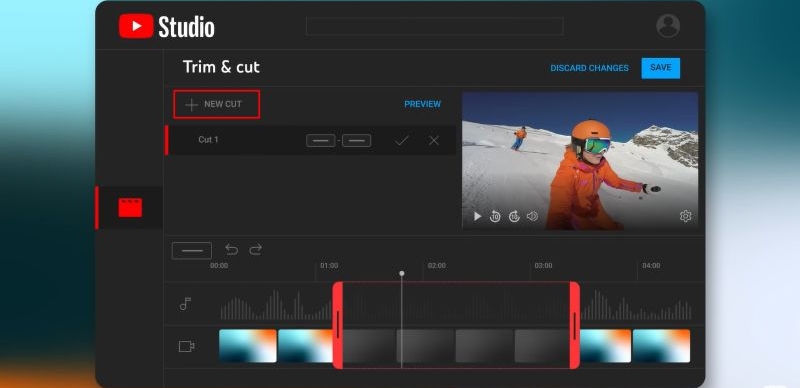
Task: Click the 00:00 timeline mark
Action: pos(219,266)
